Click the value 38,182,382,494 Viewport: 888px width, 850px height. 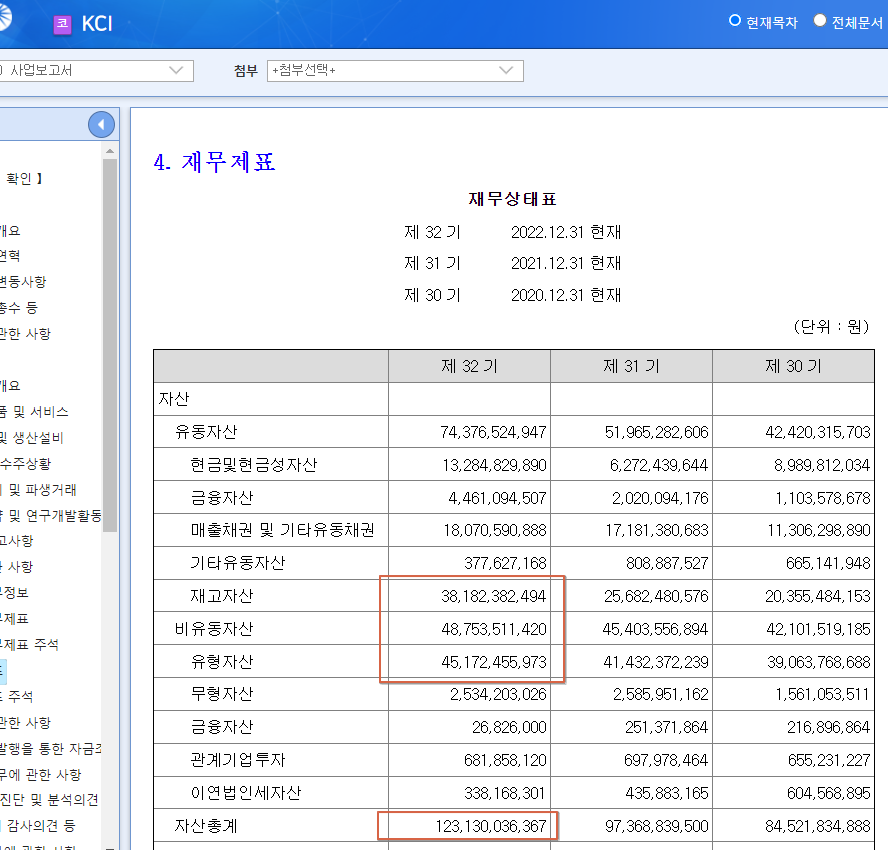tap(494, 596)
